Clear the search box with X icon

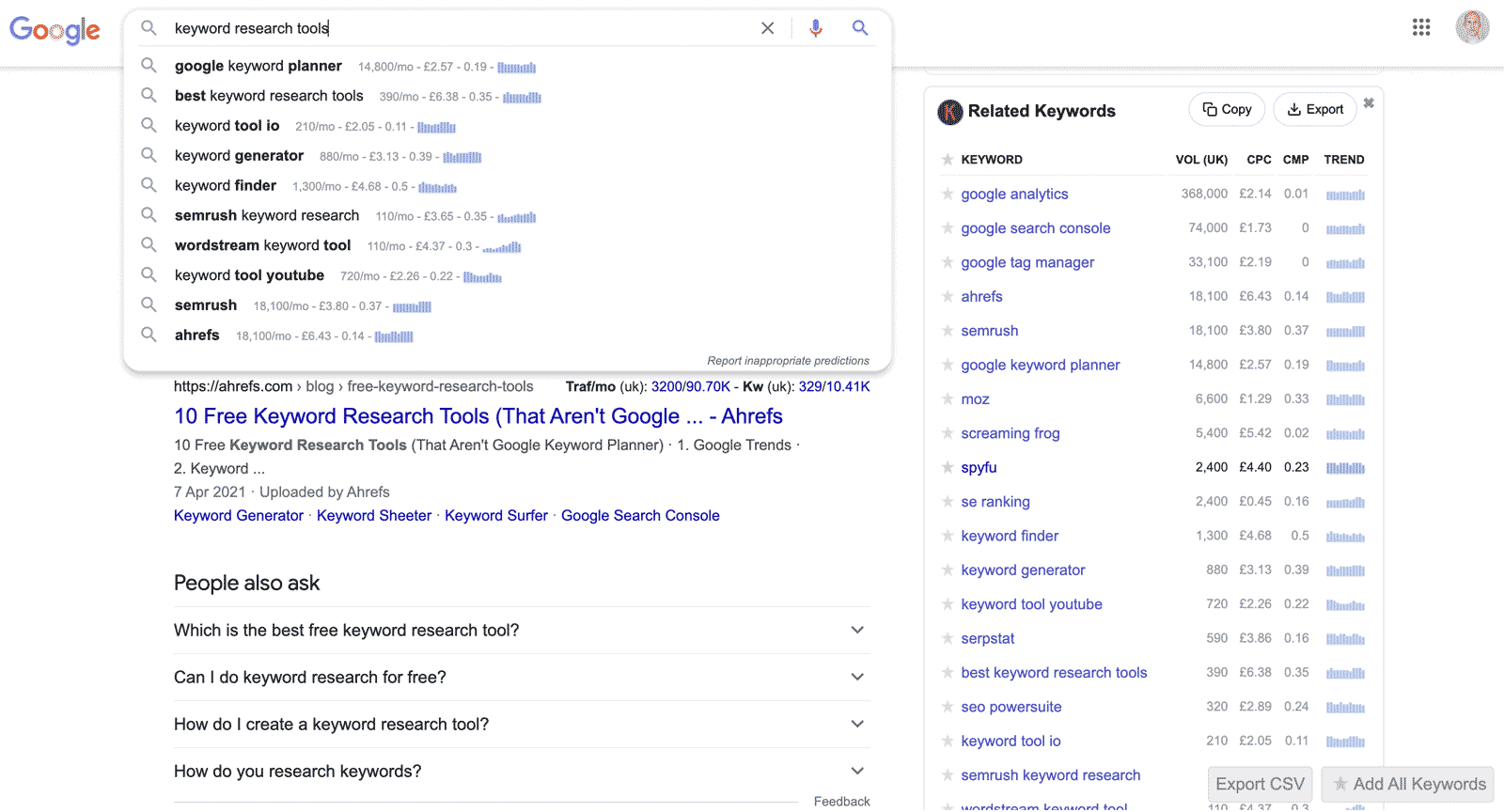click(x=768, y=28)
